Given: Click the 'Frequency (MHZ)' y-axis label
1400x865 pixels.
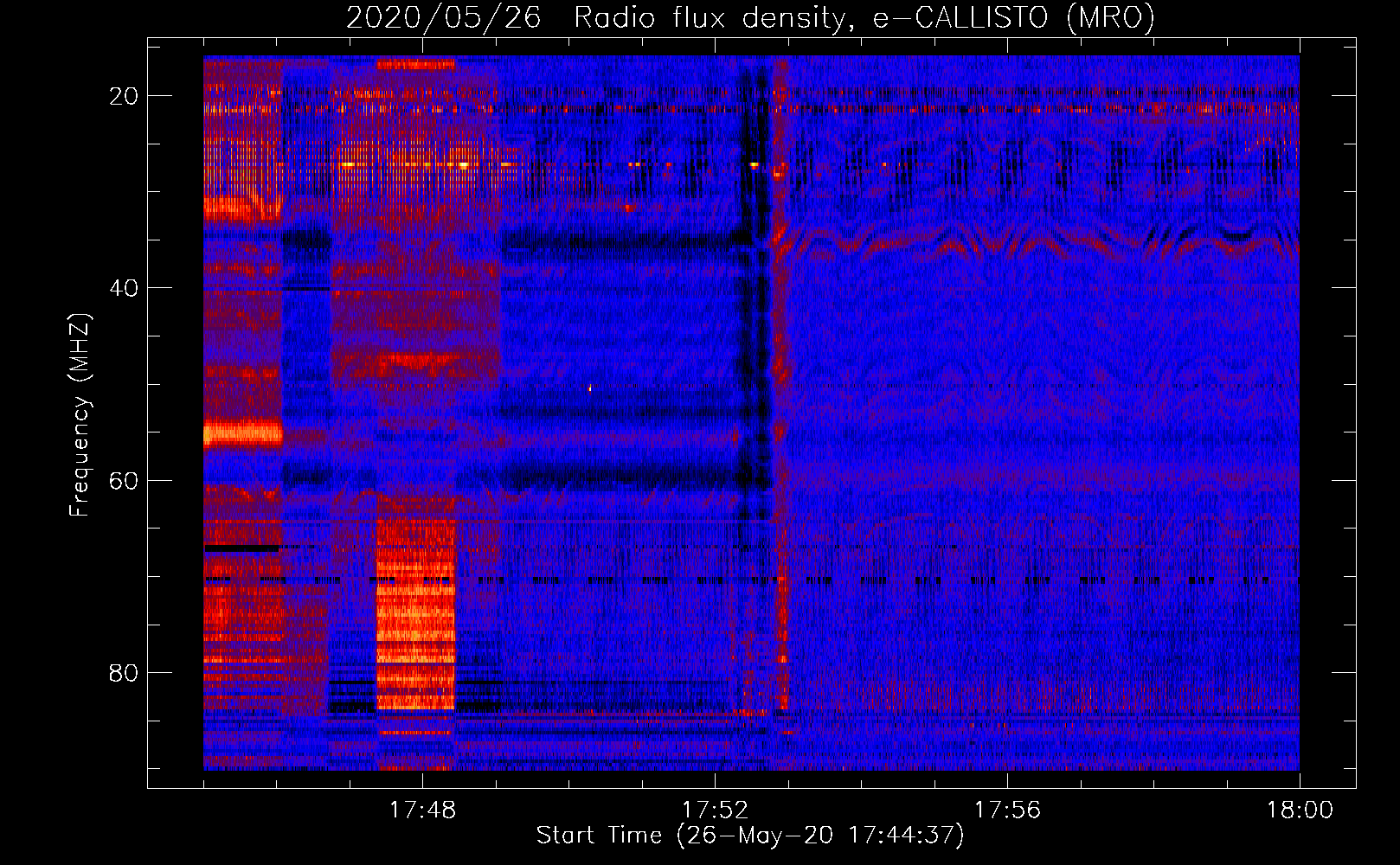Looking at the screenshot, I should (x=80, y=415).
